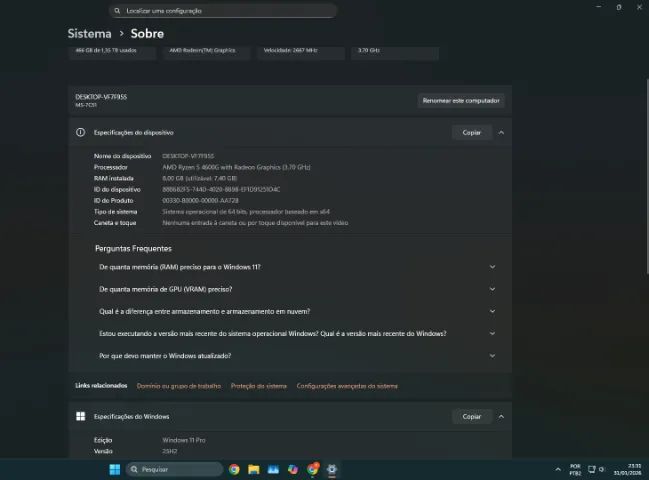
Task: Open the taskbar clock and date
Action: pos(627,469)
